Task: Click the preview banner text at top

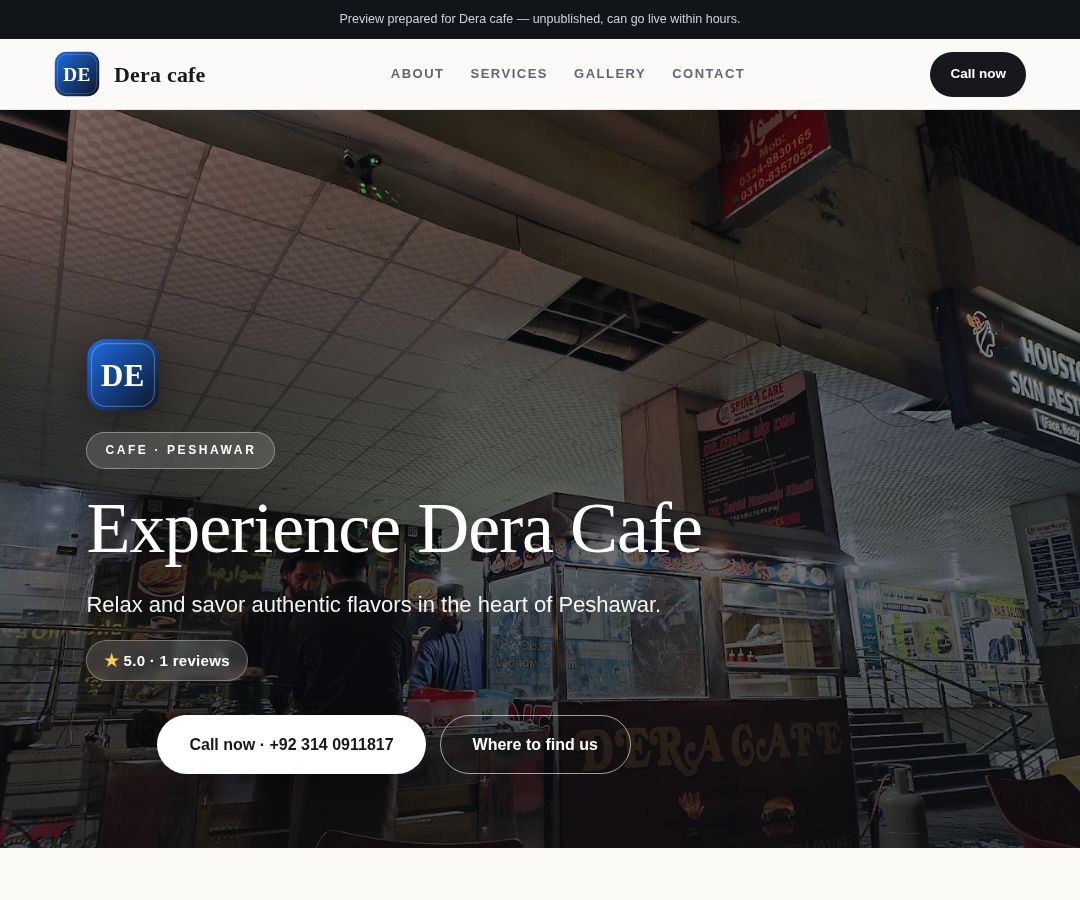Action: [540, 19]
